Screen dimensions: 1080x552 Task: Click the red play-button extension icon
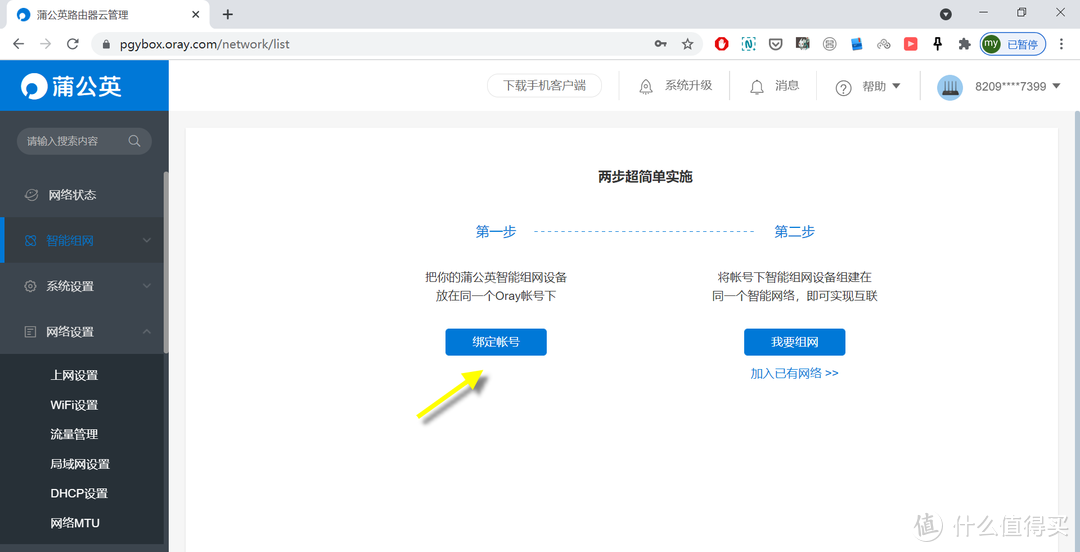tap(911, 44)
